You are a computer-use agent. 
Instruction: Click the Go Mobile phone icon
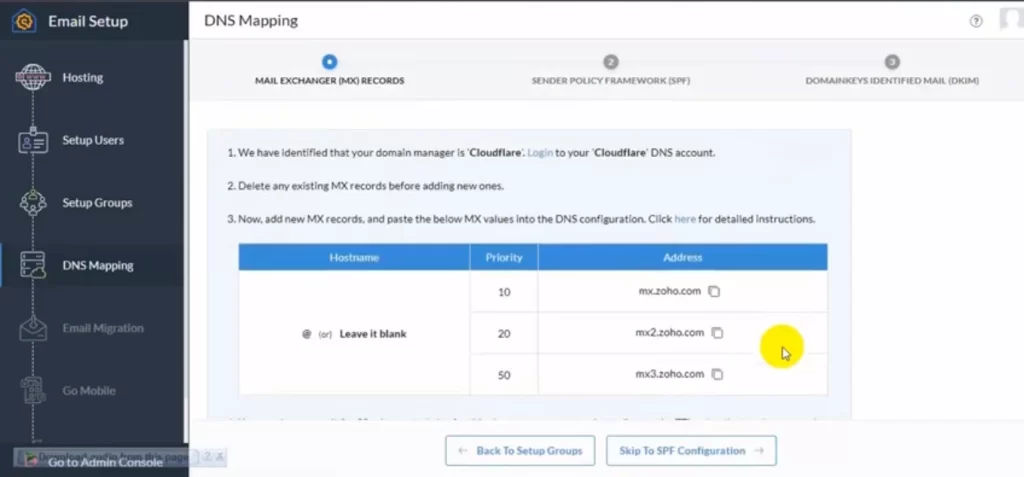point(33,391)
